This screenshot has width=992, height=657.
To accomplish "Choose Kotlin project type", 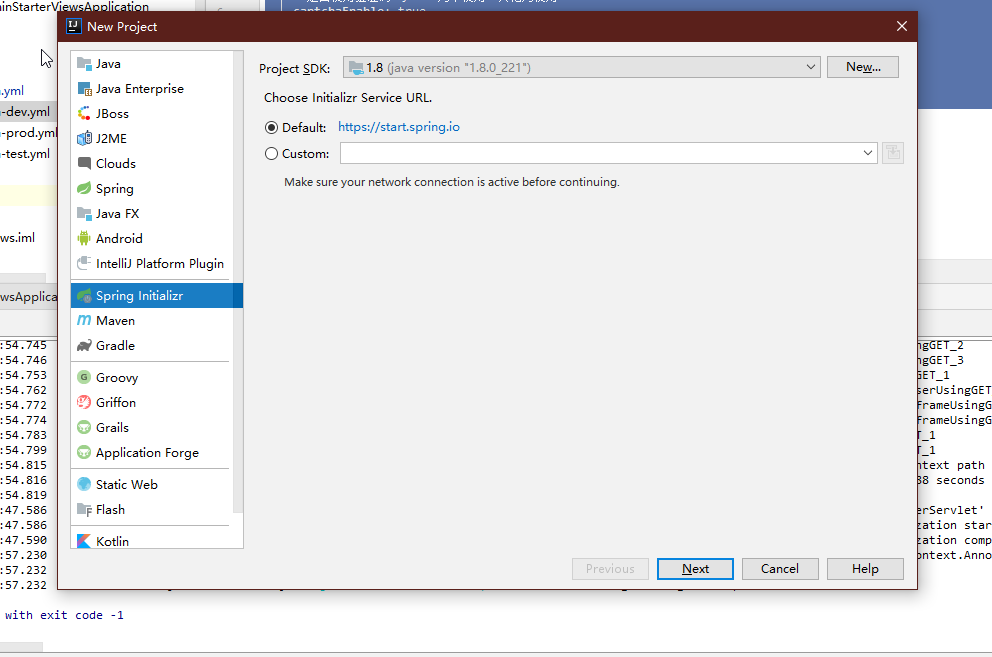I will 152,540.
